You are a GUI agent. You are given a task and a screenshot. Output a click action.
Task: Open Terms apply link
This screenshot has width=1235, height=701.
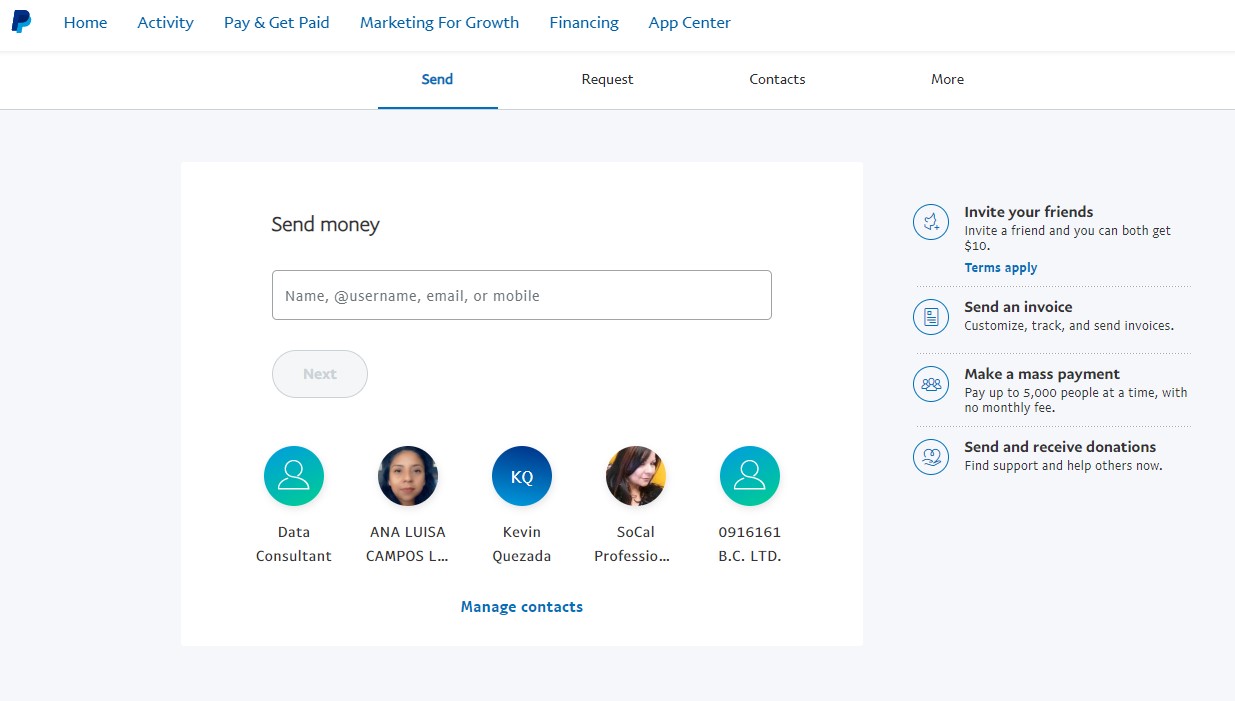pos(1000,268)
